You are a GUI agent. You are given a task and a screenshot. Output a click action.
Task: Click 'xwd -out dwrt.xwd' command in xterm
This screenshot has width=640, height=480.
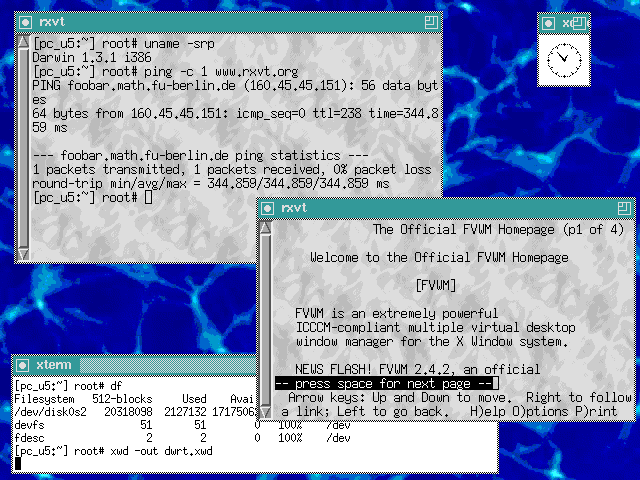(x=161, y=451)
